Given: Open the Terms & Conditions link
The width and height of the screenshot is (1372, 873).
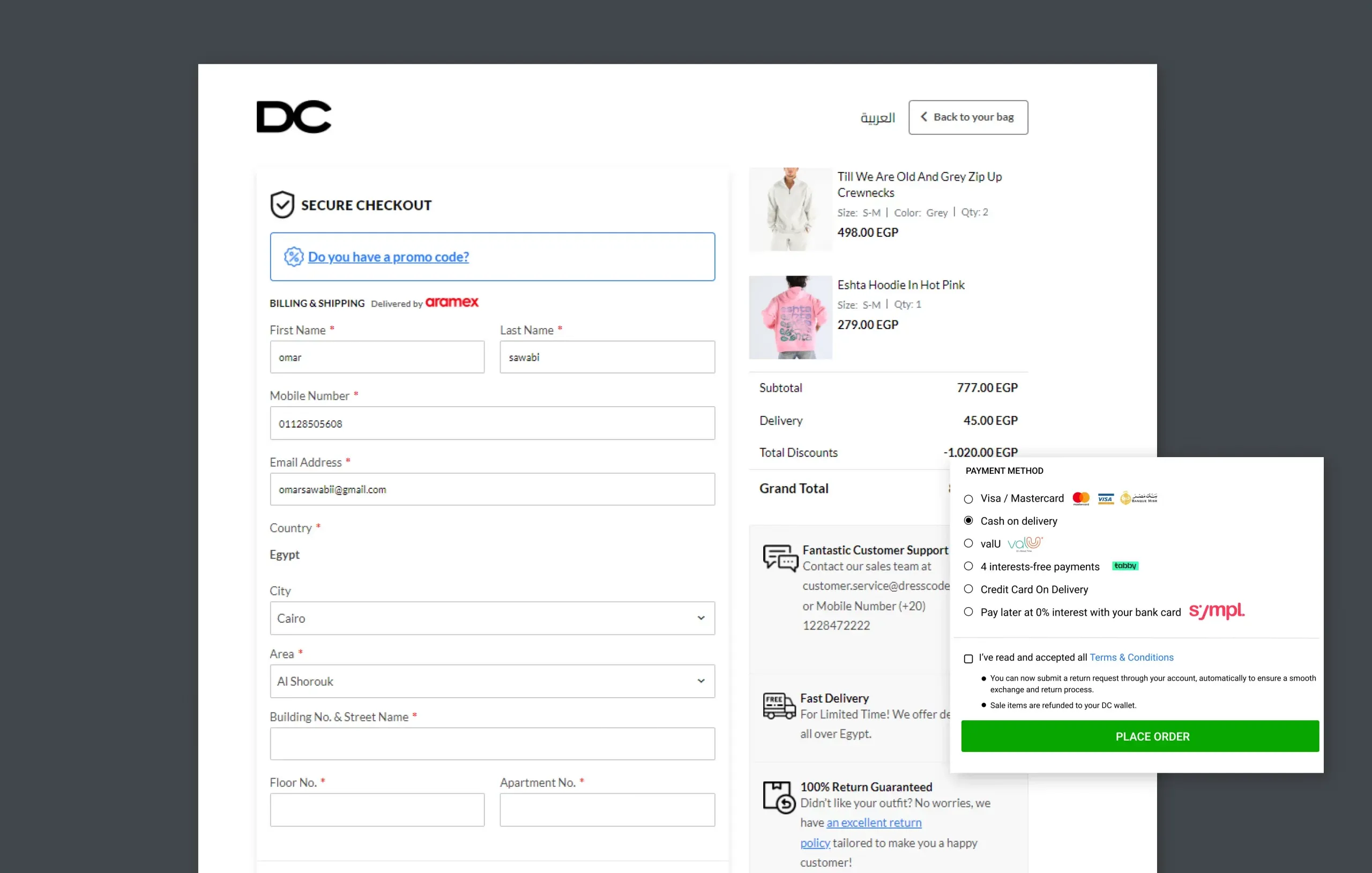Looking at the screenshot, I should pyautogui.click(x=1131, y=657).
